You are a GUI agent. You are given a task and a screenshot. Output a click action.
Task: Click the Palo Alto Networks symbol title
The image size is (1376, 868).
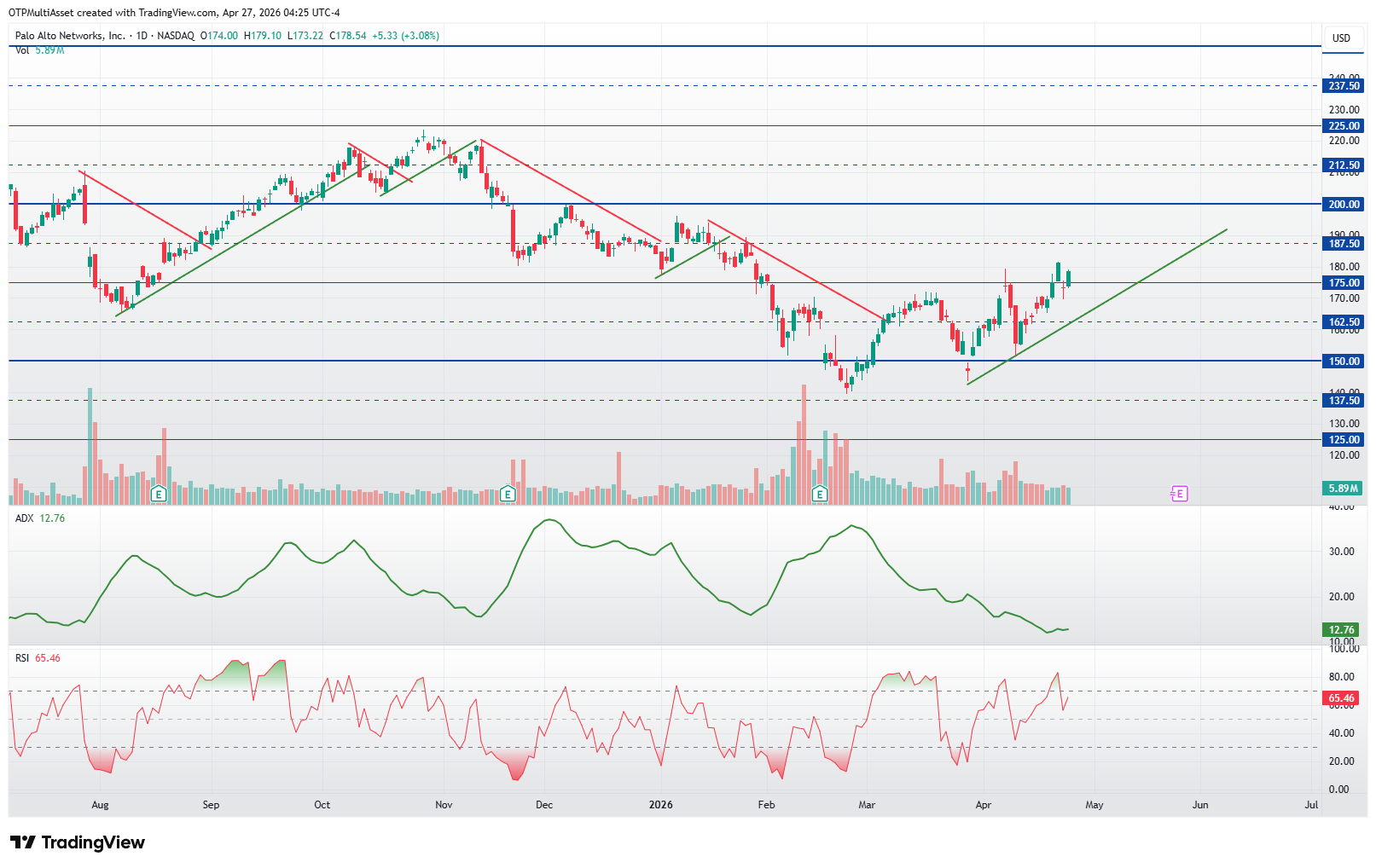70,36
